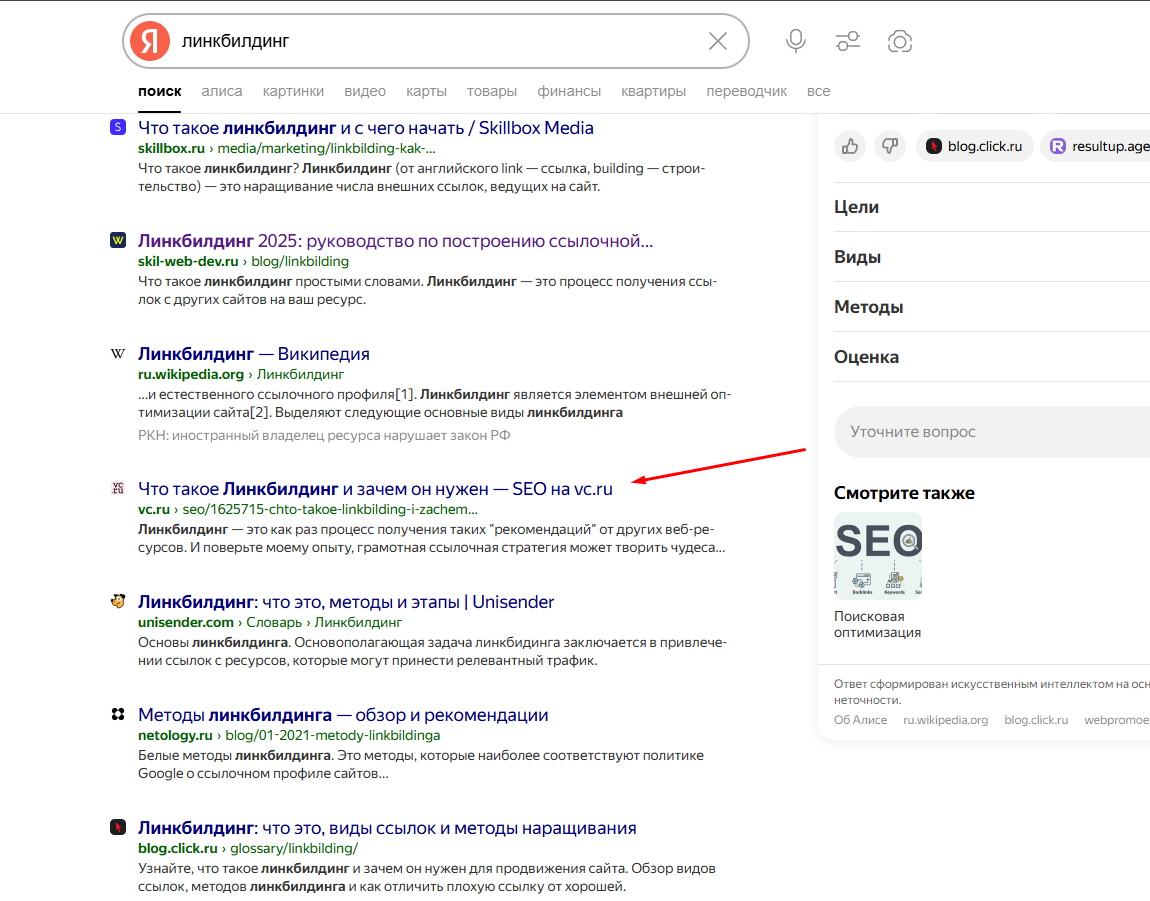Open blog.click.ru source chip

pos(974,146)
